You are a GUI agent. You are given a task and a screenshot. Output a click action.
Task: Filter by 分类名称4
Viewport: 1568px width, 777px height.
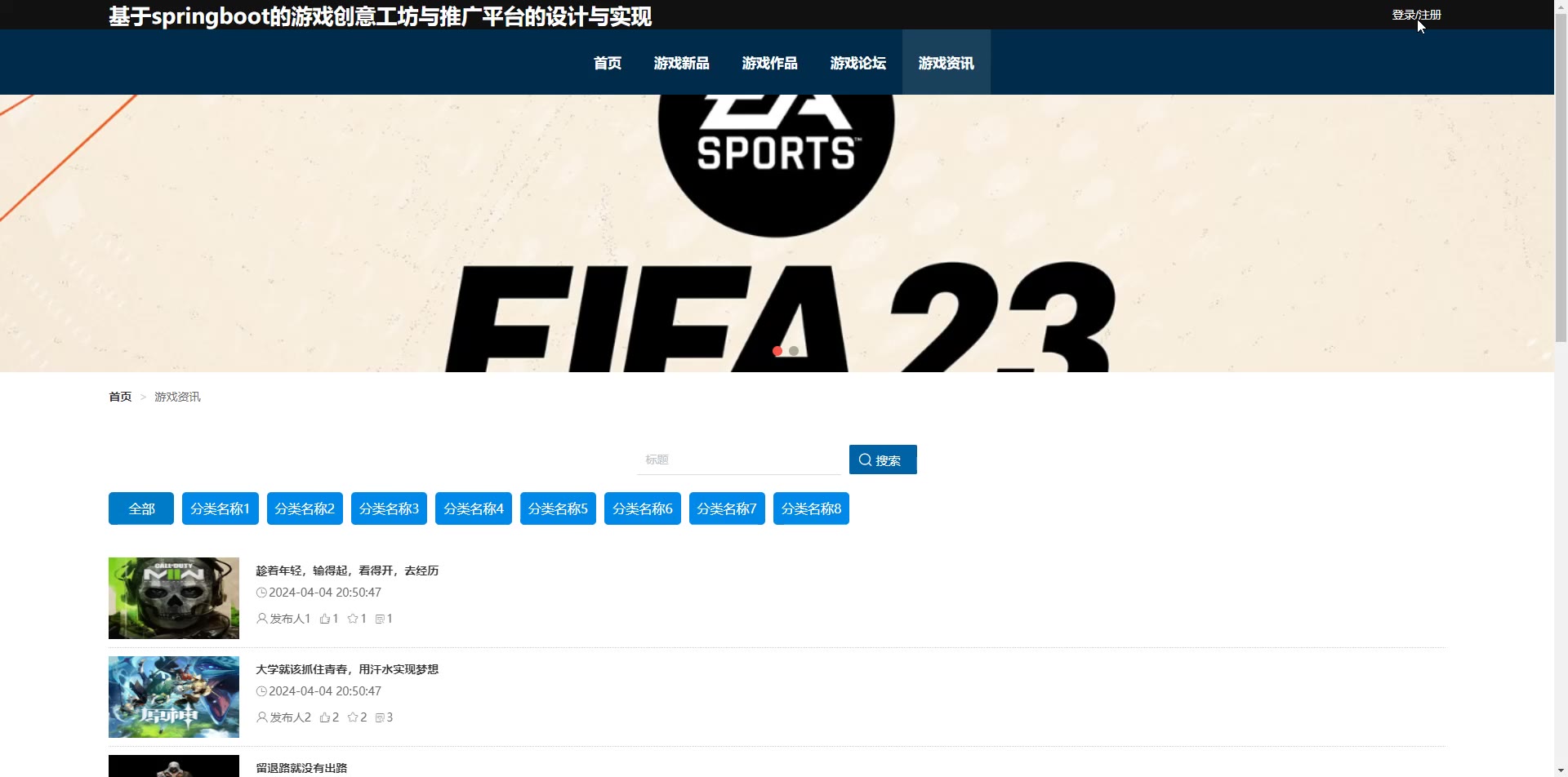(x=474, y=508)
